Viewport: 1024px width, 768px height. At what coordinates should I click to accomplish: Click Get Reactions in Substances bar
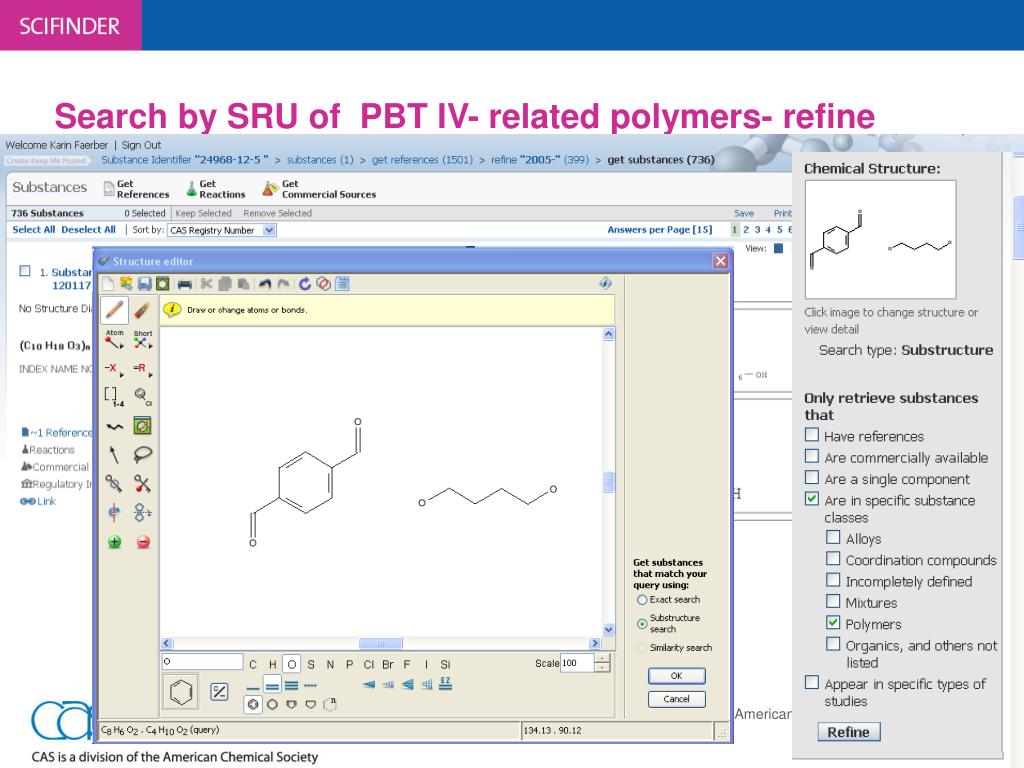216,189
